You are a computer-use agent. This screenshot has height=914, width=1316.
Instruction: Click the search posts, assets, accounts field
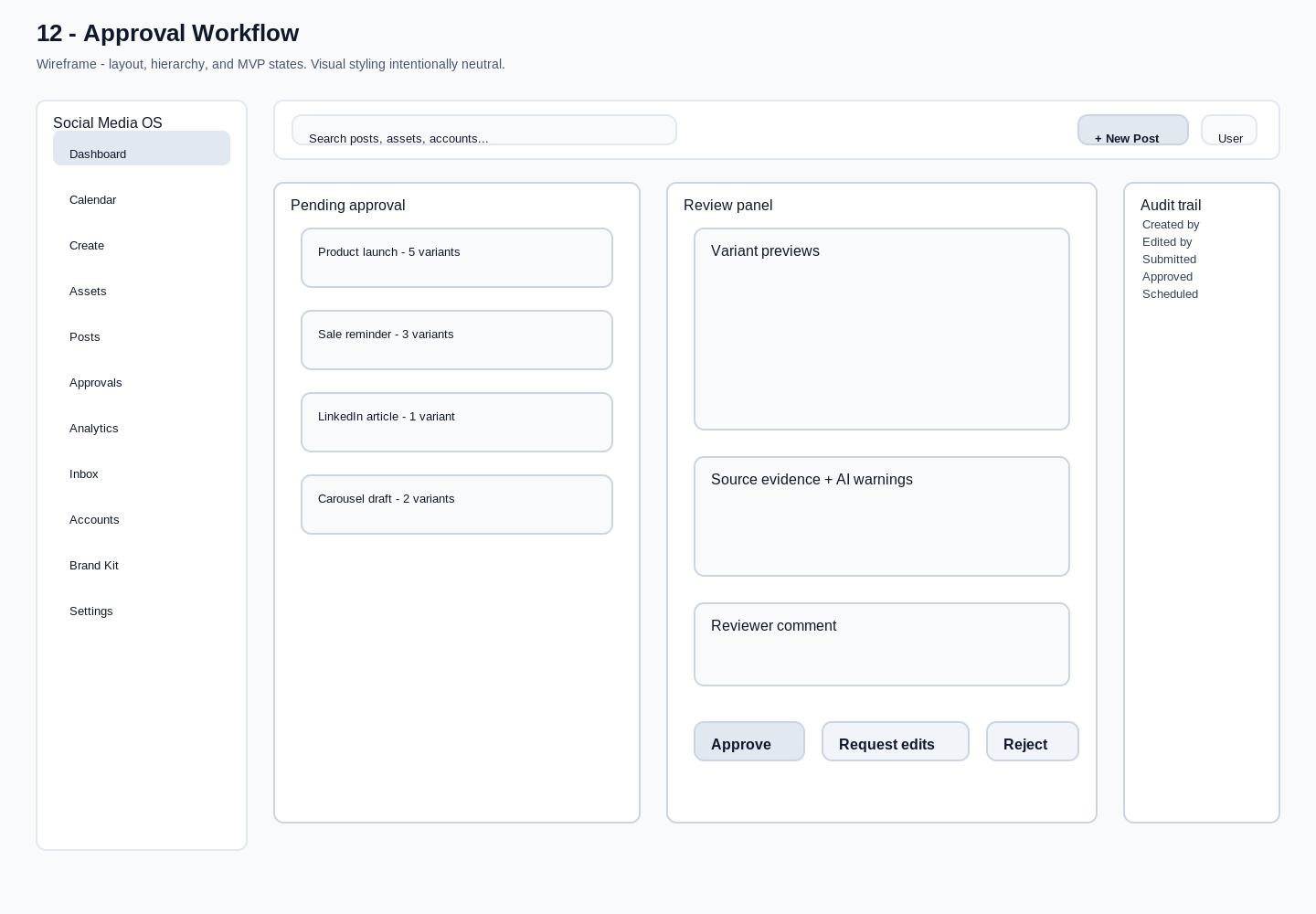[x=484, y=130]
